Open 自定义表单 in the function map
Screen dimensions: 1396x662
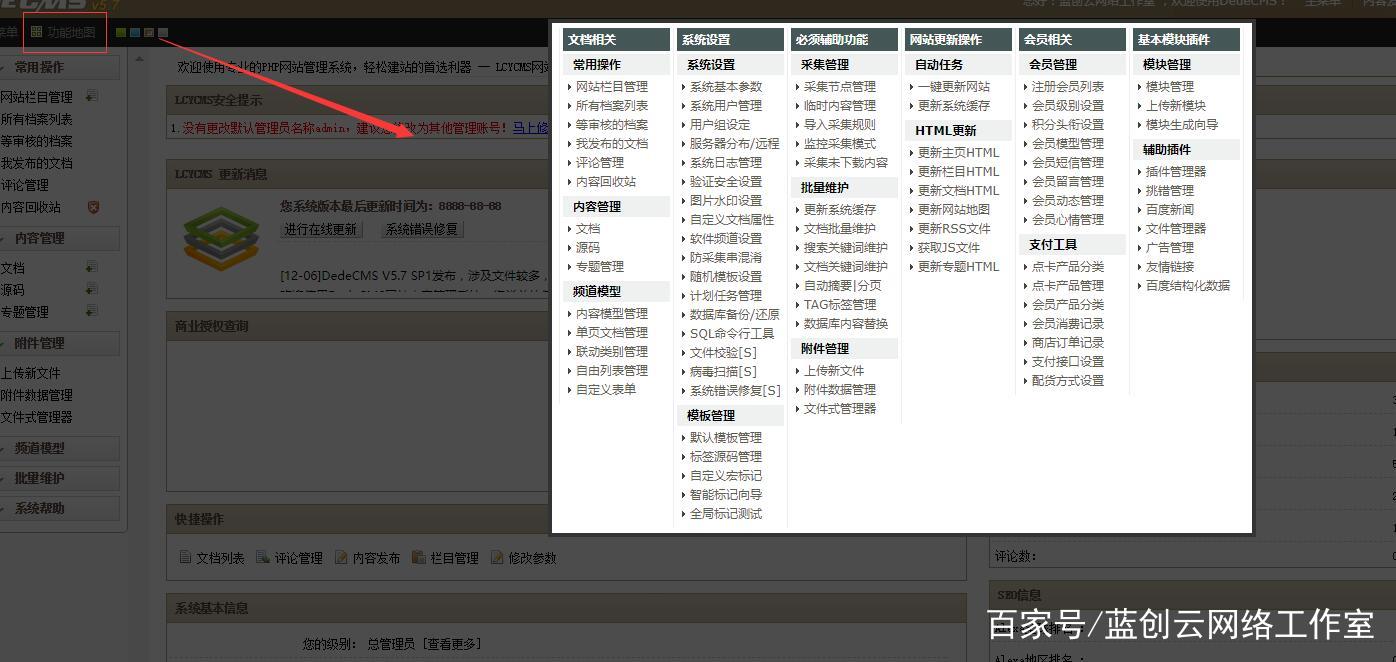pyautogui.click(x=605, y=390)
